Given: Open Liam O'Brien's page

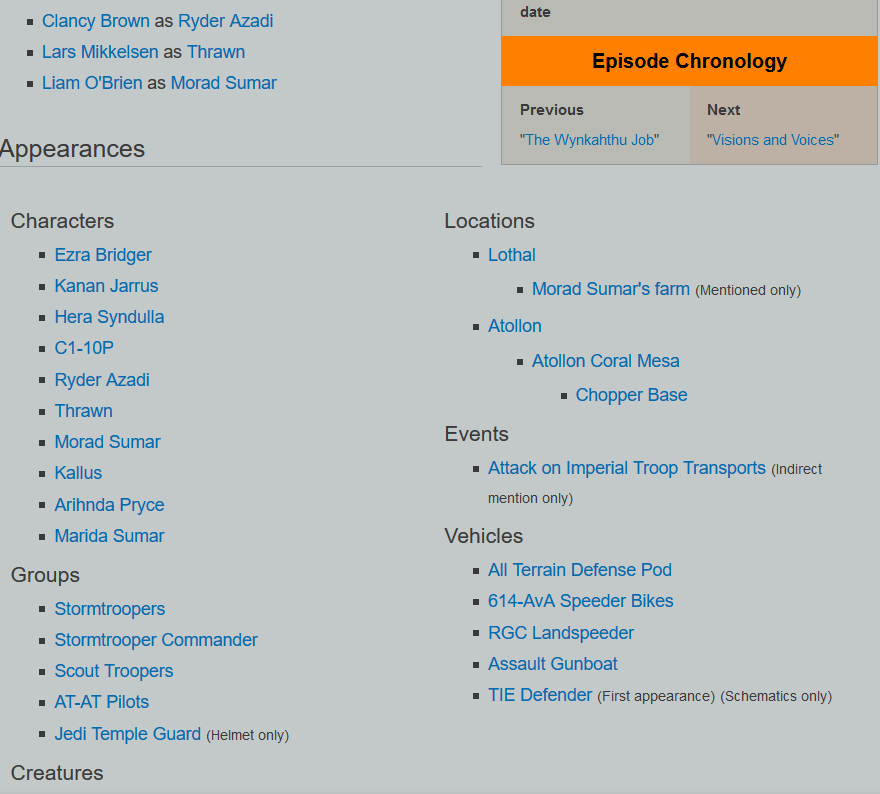Looking at the screenshot, I should click(x=92, y=83).
